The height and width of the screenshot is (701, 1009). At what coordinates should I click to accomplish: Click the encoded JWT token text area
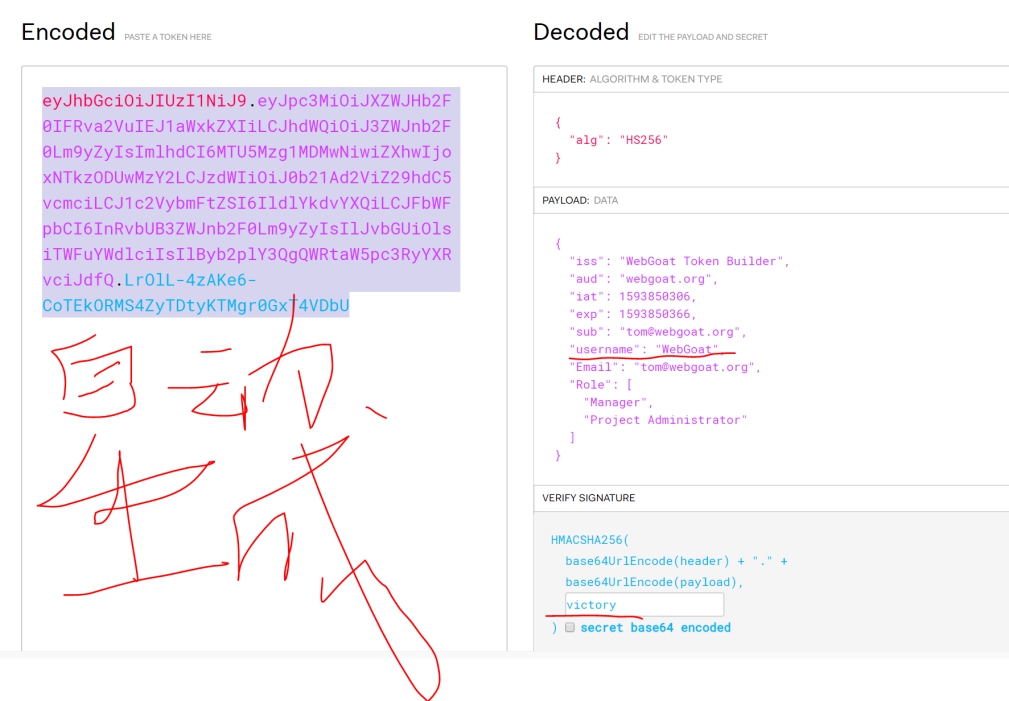pos(264,358)
